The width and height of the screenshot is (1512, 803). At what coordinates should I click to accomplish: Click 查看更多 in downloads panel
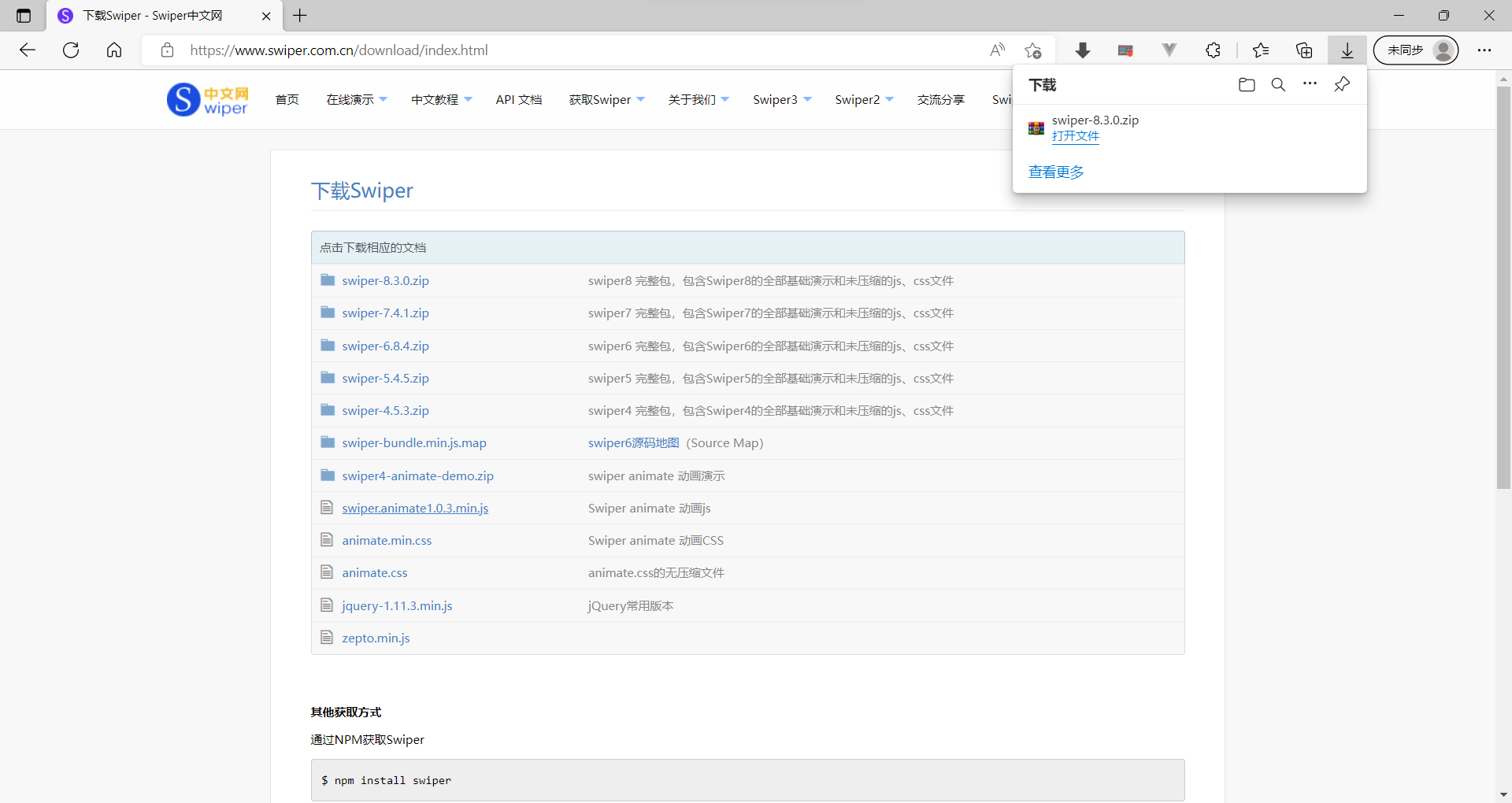pyautogui.click(x=1056, y=172)
